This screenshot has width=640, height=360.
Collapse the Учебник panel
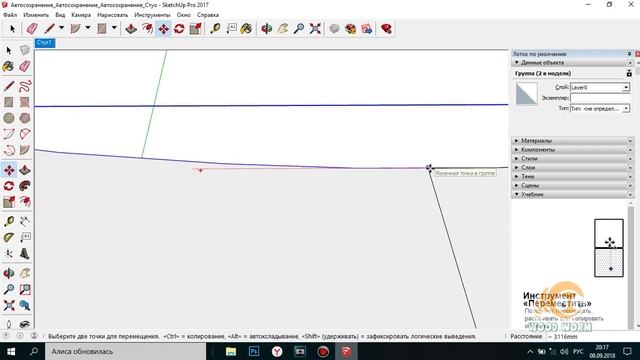pyautogui.click(x=573, y=194)
